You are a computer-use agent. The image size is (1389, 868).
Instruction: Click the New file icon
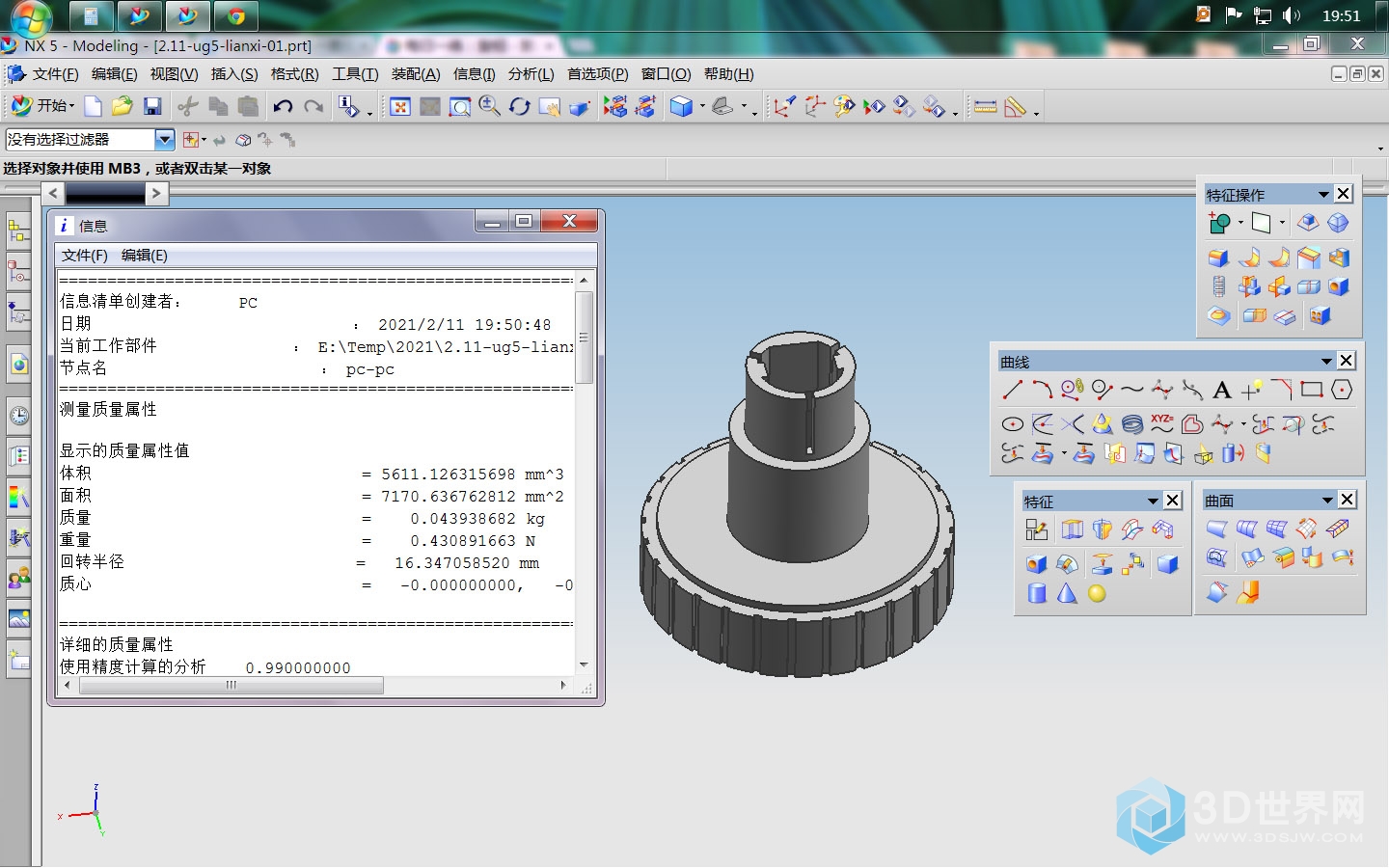coord(94,106)
